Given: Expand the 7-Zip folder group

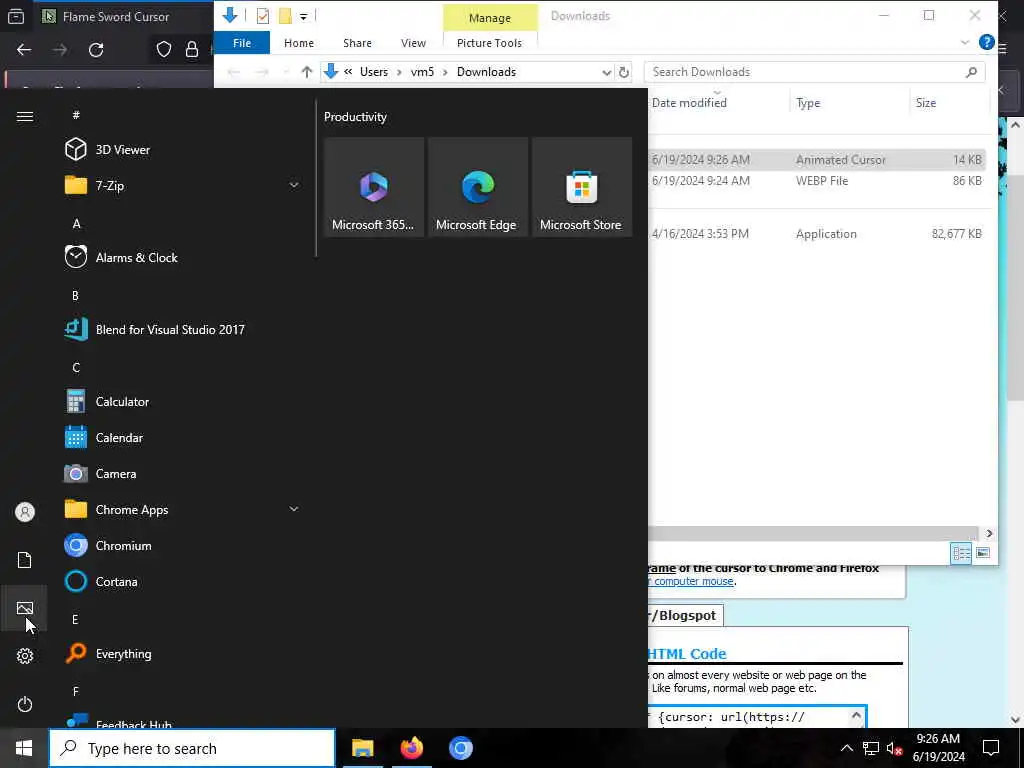Looking at the screenshot, I should pyautogui.click(x=183, y=185).
